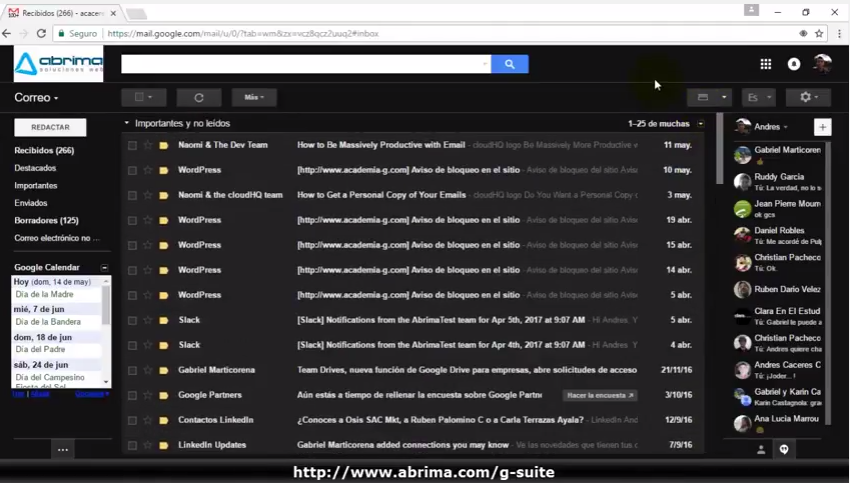Screen dimensions: 850x483
Task: Click the Google Calendar gadget scrollbar
Action: pos(106,304)
